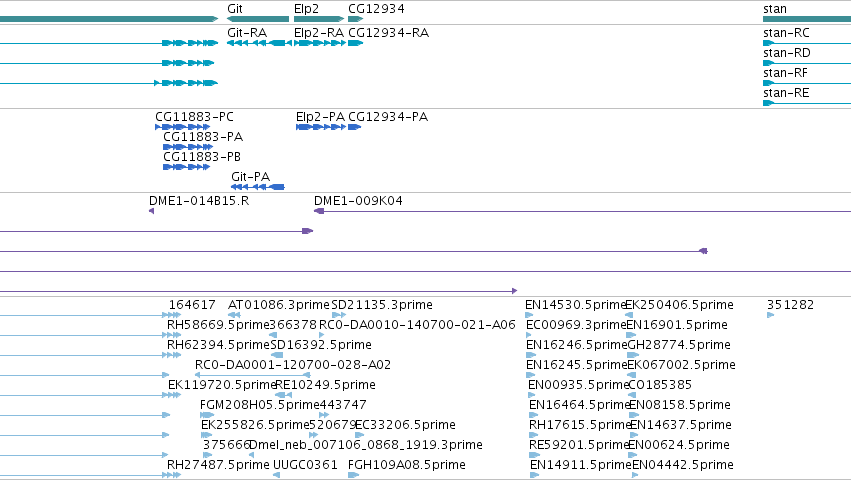Select the CG11883-PA protein label
The height and width of the screenshot is (480, 851).
click(203, 137)
